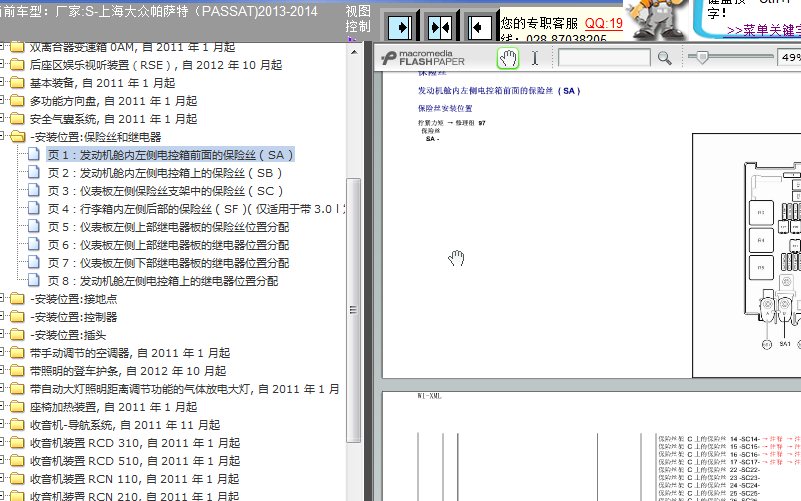Open page 7 lower relay board layout
Viewport: 801px width, 501px height.
click(x=169, y=263)
